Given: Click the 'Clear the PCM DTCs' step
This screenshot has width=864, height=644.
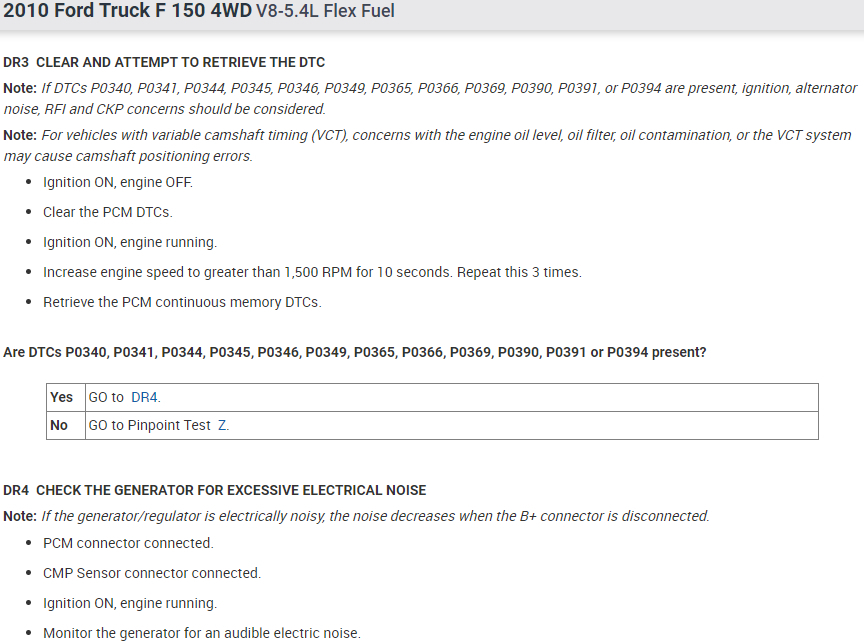Looking at the screenshot, I should point(108,212).
